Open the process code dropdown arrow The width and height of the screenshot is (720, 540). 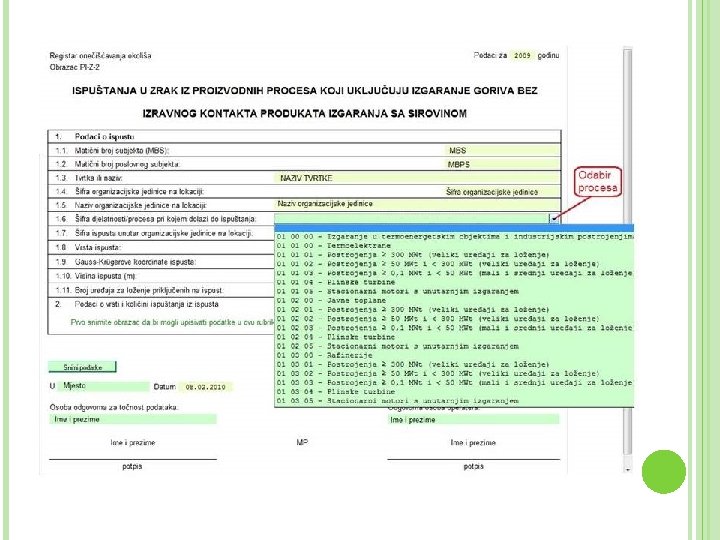(x=555, y=219)
